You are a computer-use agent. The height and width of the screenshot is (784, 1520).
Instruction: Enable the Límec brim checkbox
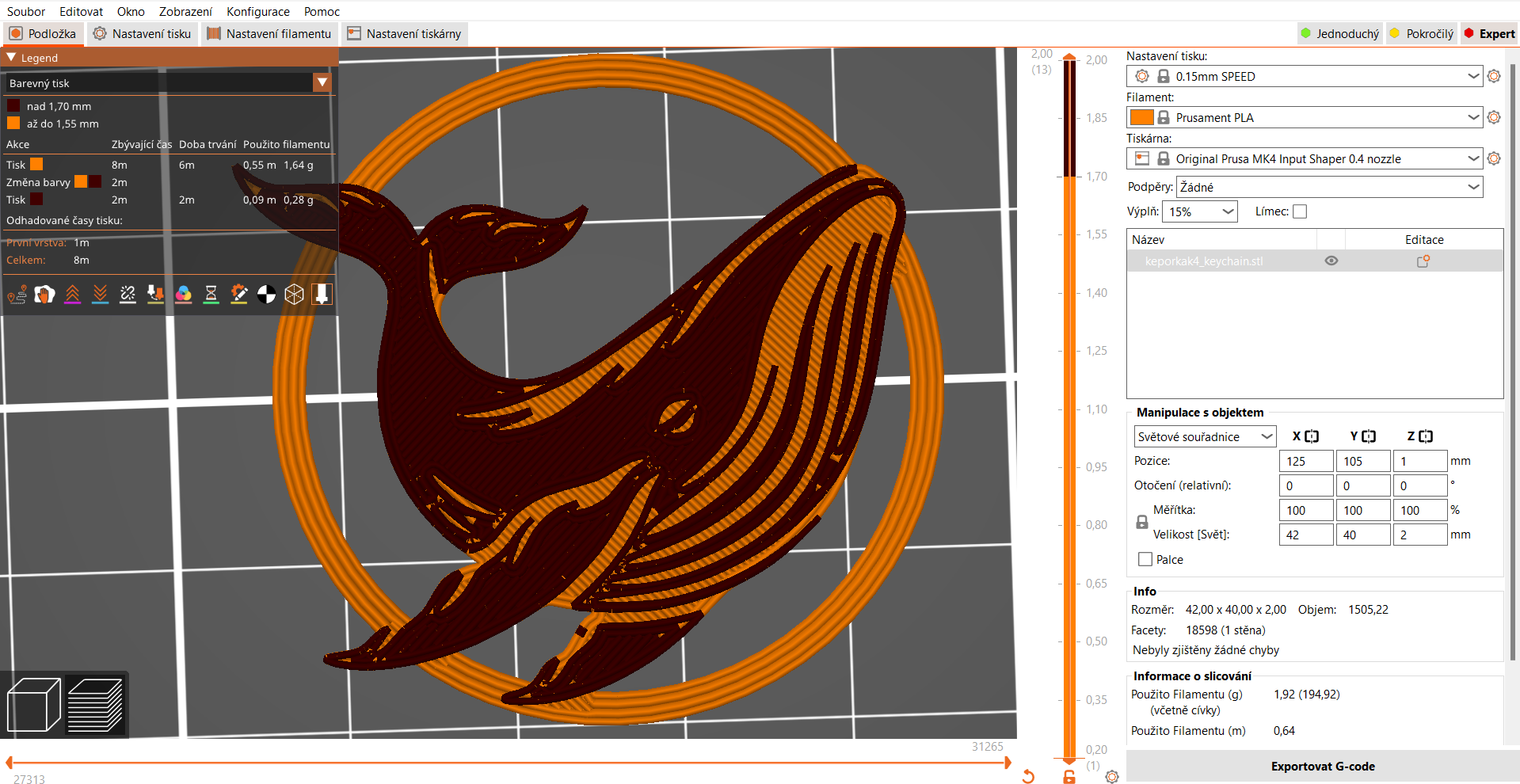tap(1300, 211)
